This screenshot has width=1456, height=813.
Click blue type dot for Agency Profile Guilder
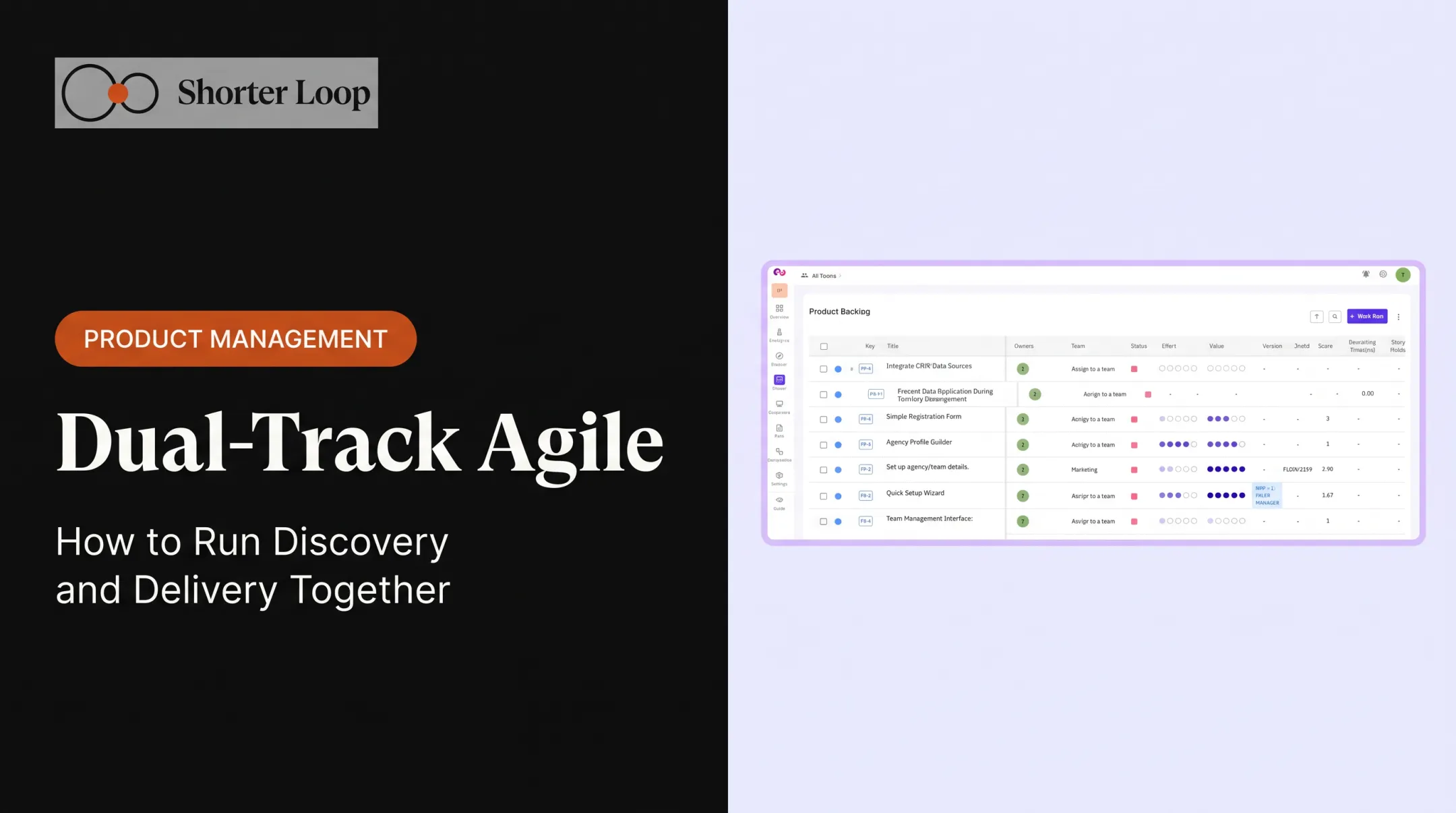pos(838,445)
